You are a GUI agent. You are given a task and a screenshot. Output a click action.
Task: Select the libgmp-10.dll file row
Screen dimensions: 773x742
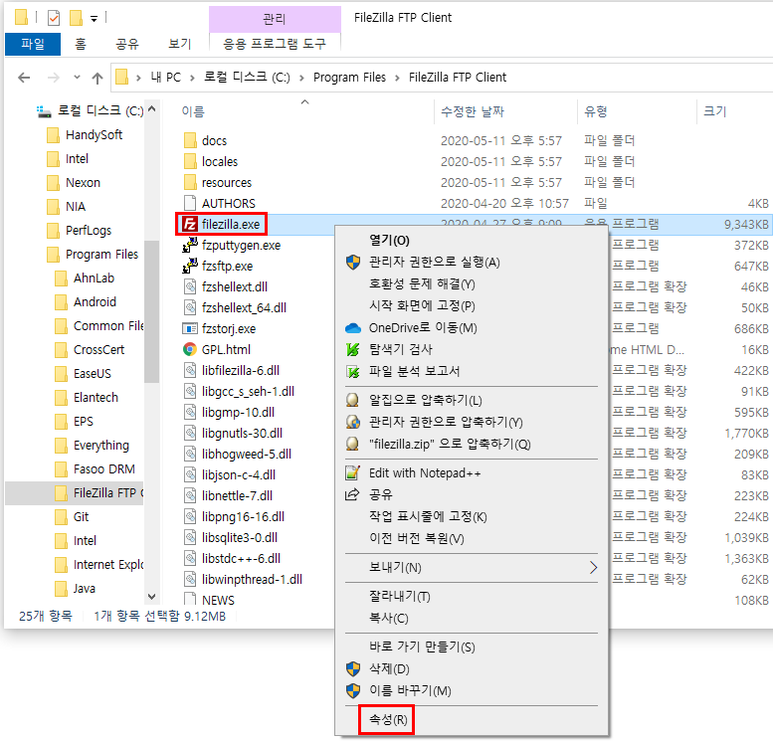238,412
